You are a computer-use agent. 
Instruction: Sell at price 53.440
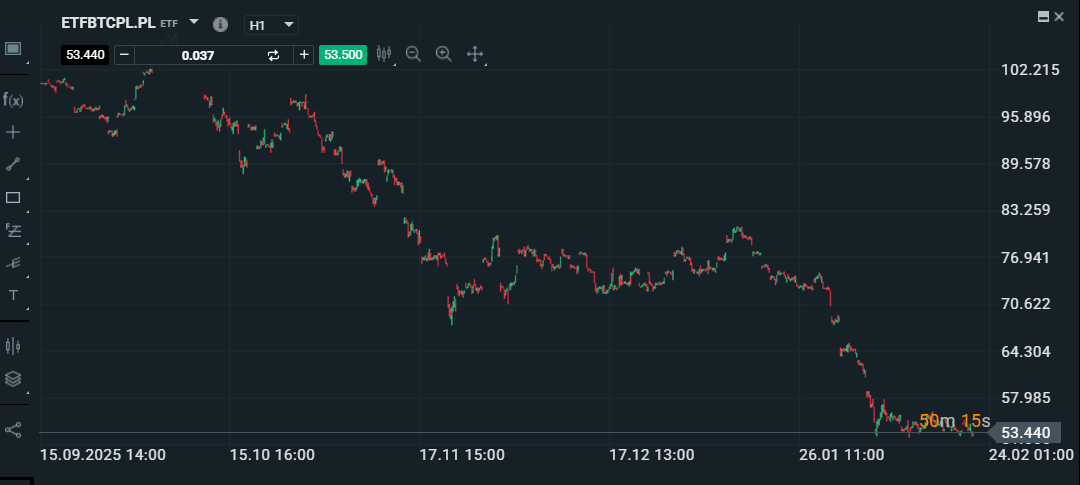click(85, 55)
